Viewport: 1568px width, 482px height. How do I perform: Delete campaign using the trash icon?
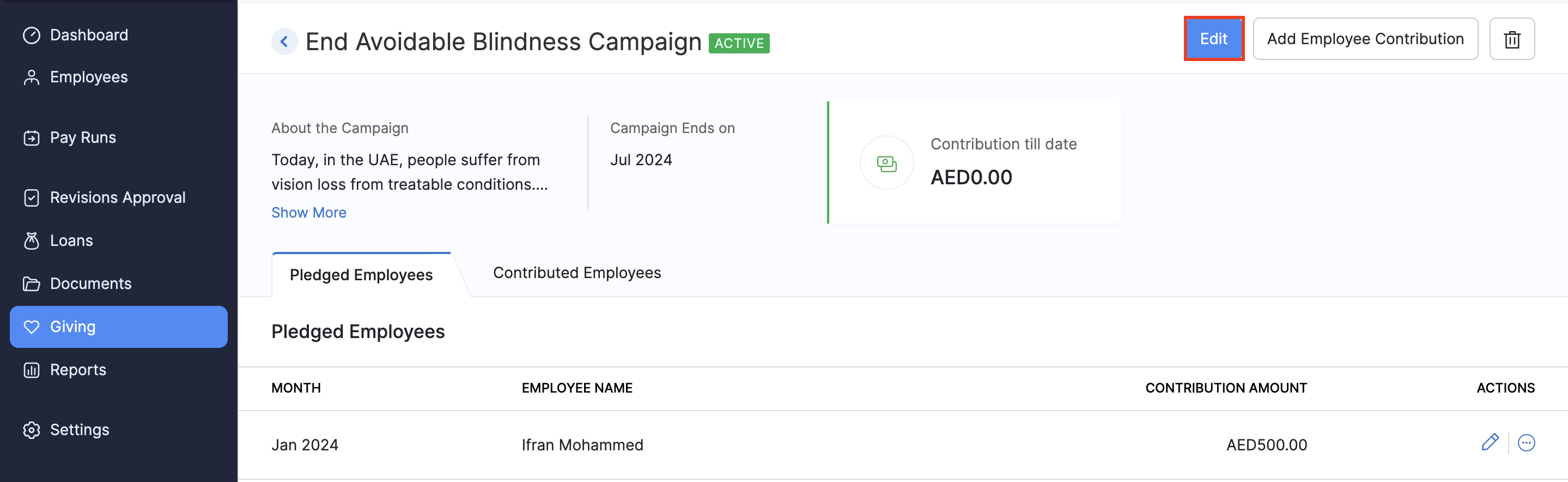[x=1511, y=40]
